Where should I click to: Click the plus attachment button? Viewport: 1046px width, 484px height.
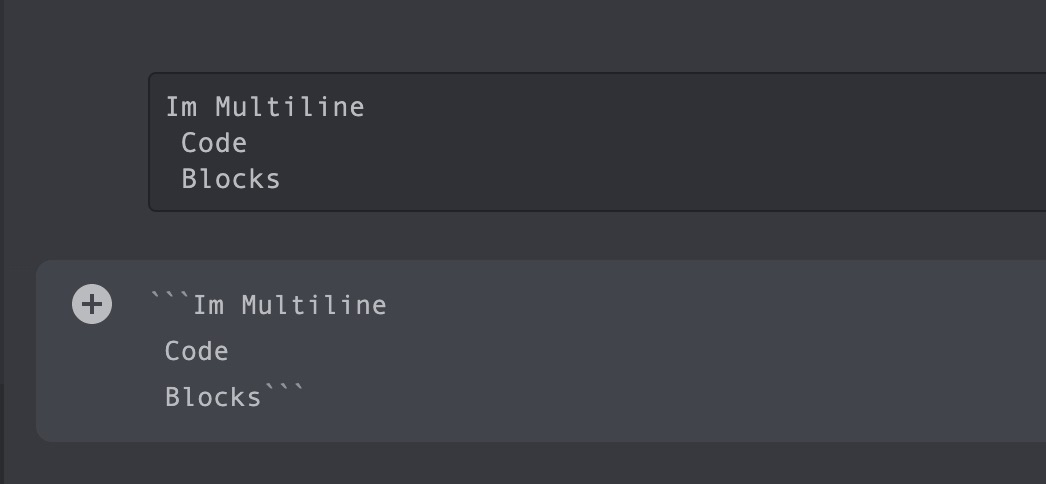pyautogui.click(x=92, y=304)
